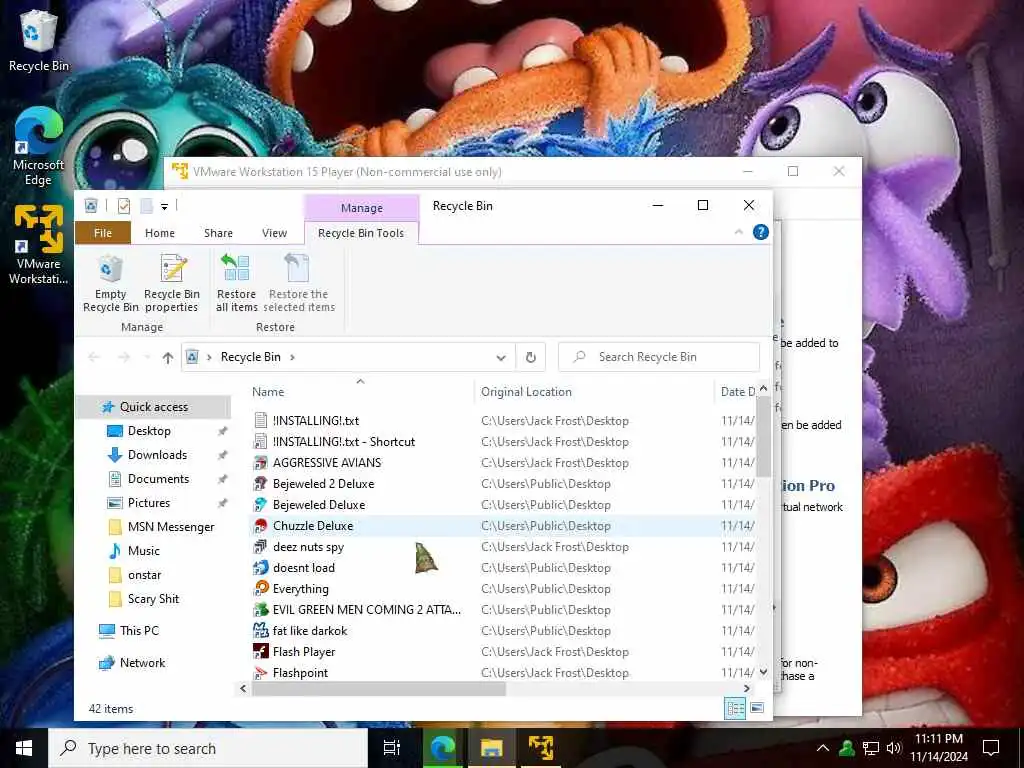Click the taskbar search box
Image resolution: width=1024 pixels, height=768 pixels.
point(208,748)
